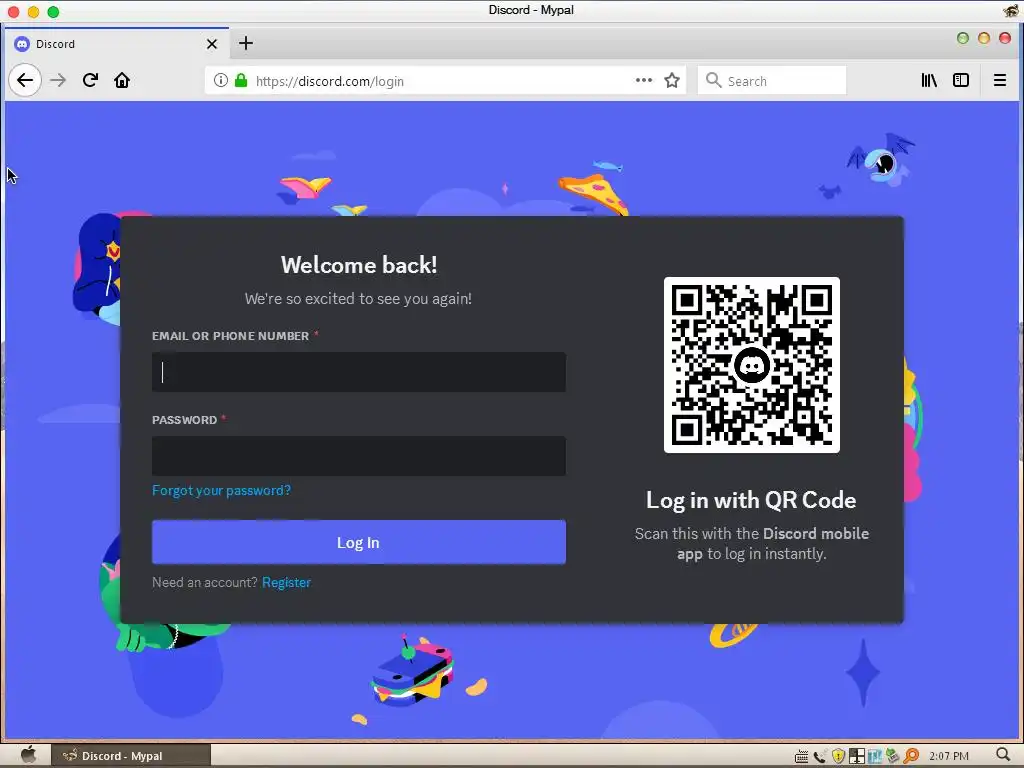The width and height of the screenshot is (1024, 768).
Task: Click the Password input field
Action: 359,456
